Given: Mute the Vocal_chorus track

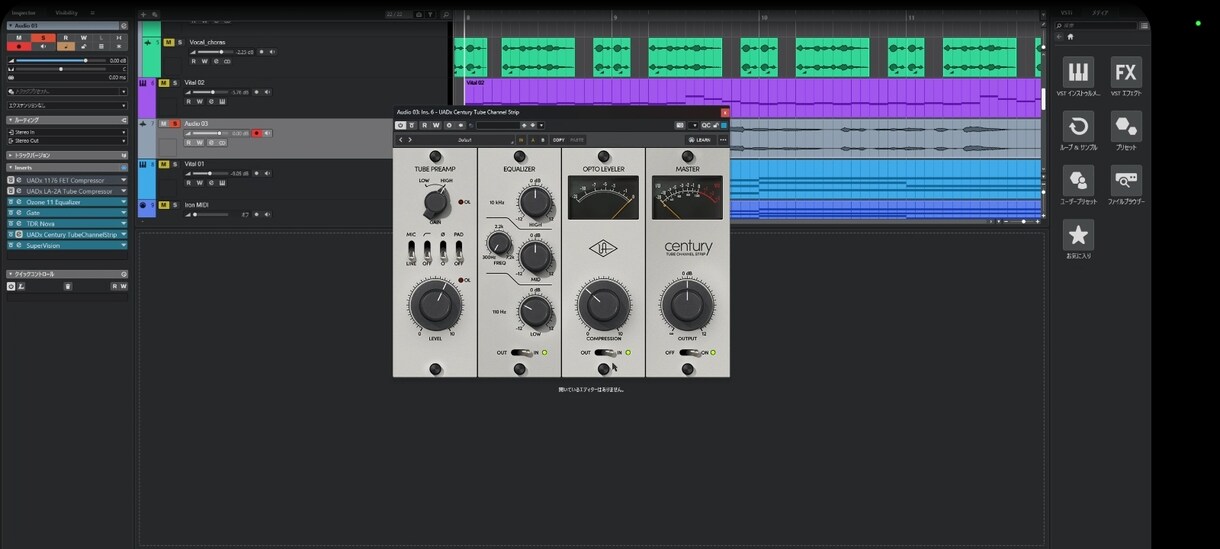Looking at the screenshot, I should pyautogui.click(x=168, y=42).
